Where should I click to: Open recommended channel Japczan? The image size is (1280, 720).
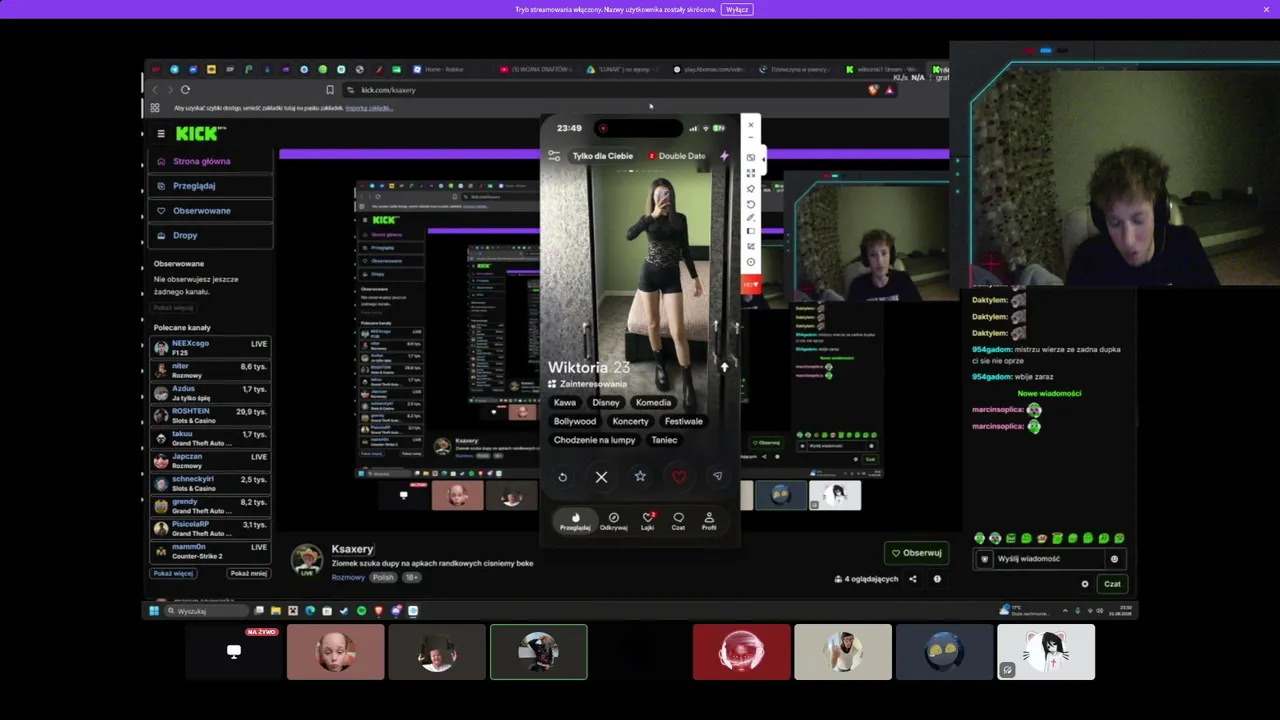pyautogui.click(x=210, y=461)
